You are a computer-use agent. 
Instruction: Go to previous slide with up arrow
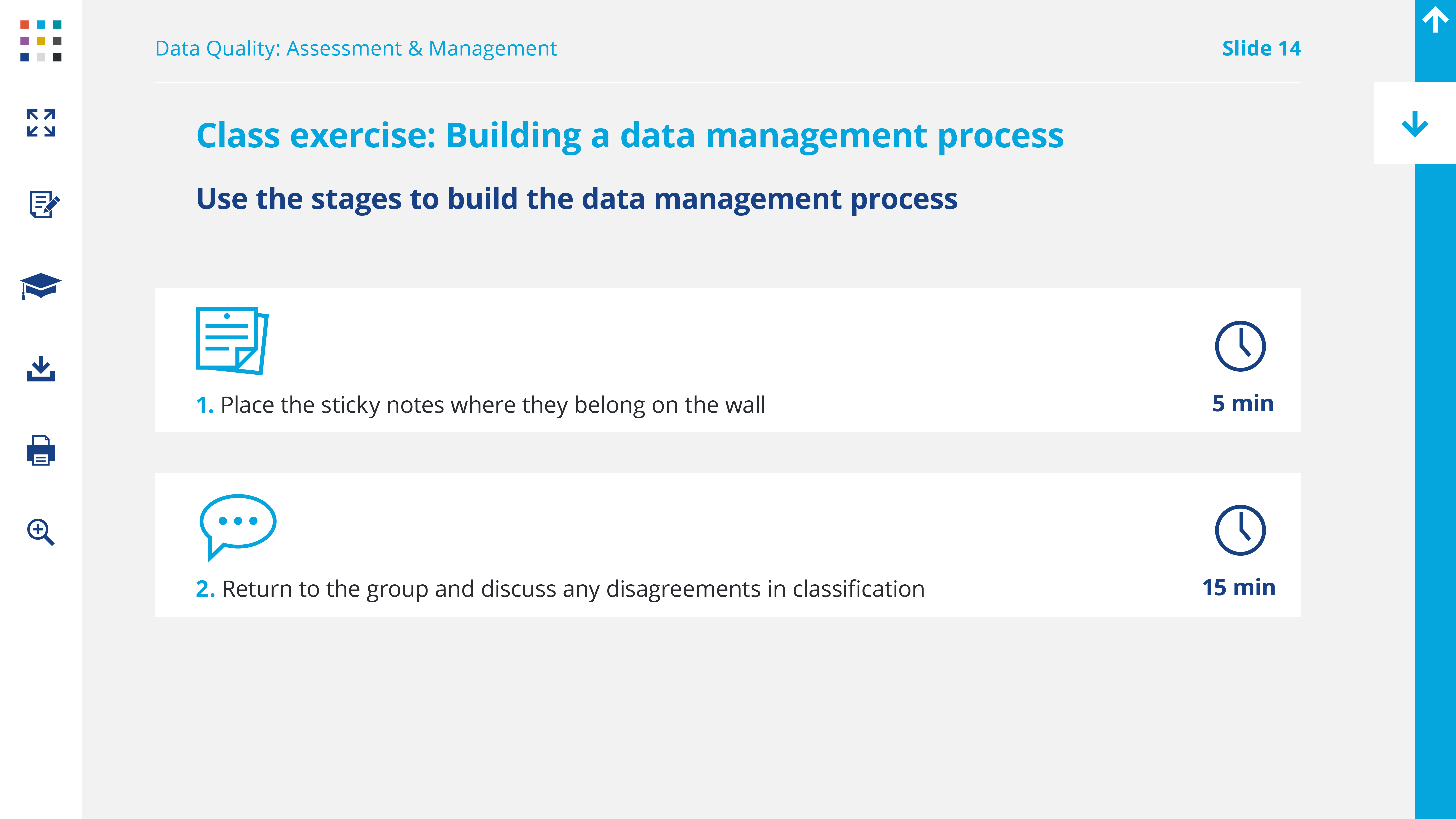coord(1435,20)
